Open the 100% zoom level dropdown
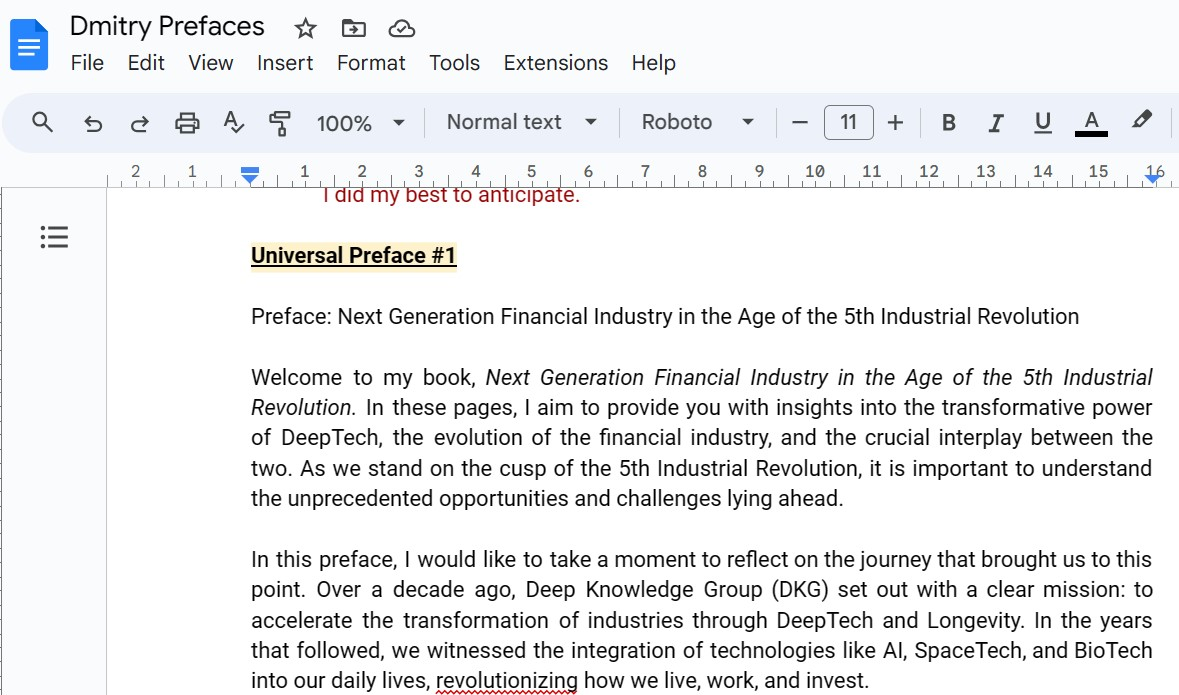This screenshot has height=695, width=1179. (360, 123)
